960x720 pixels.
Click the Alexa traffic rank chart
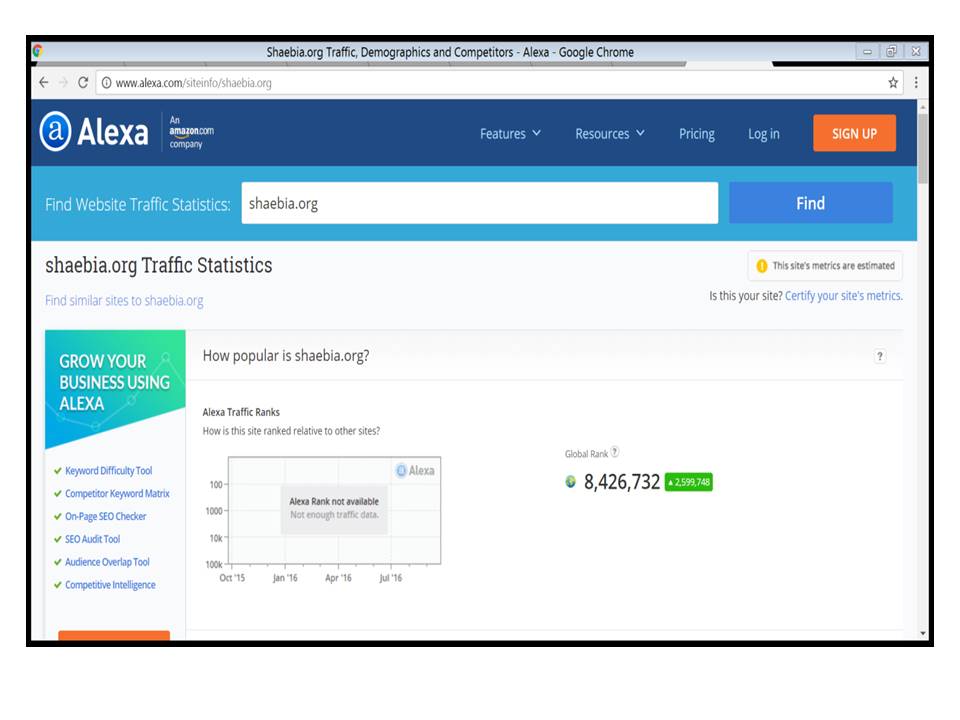click(334, 511)
